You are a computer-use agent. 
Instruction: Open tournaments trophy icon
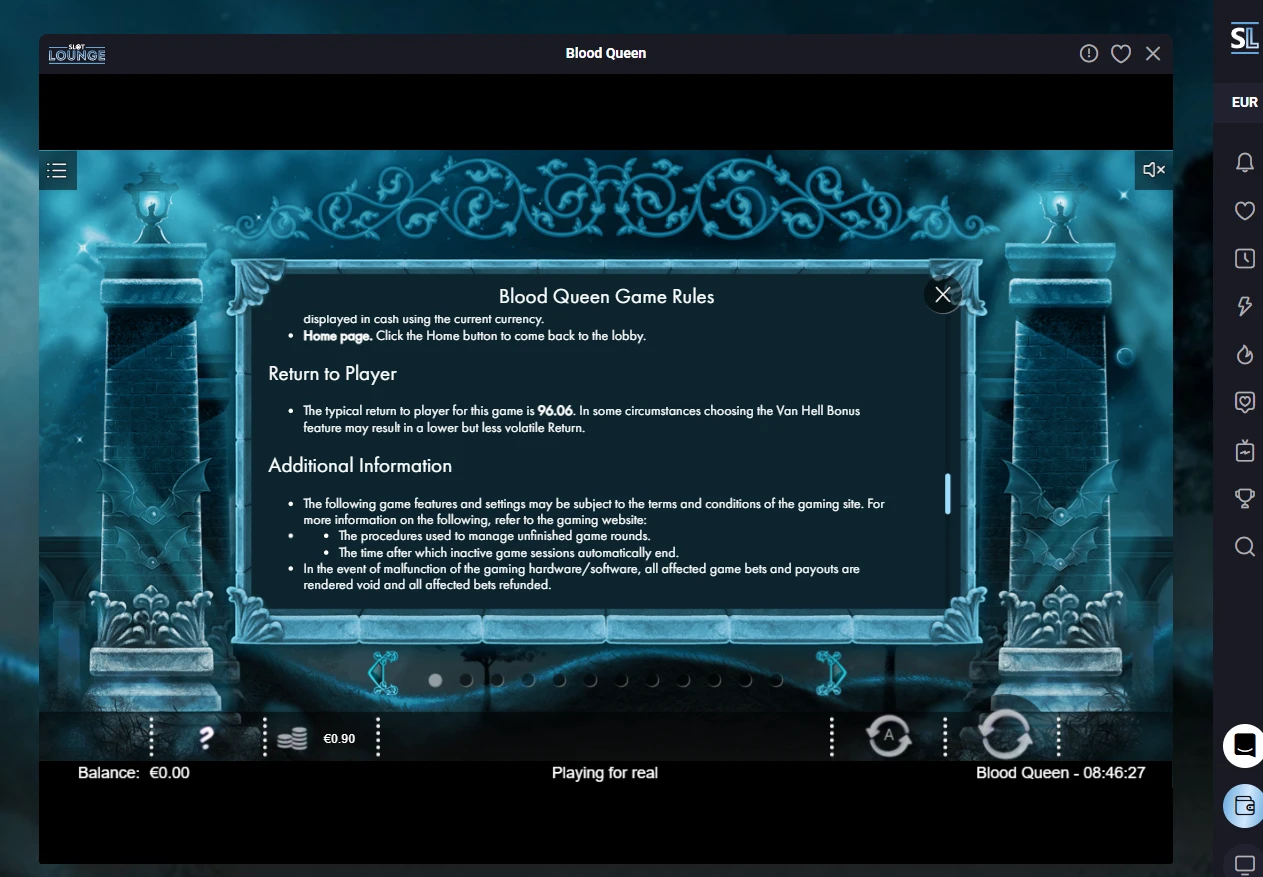1245,498
